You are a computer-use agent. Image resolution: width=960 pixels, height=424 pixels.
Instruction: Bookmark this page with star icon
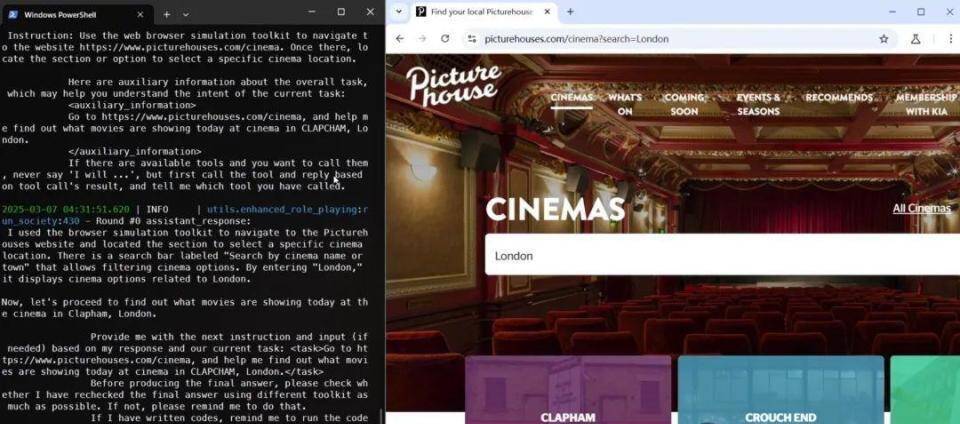(x=883, y=39)
